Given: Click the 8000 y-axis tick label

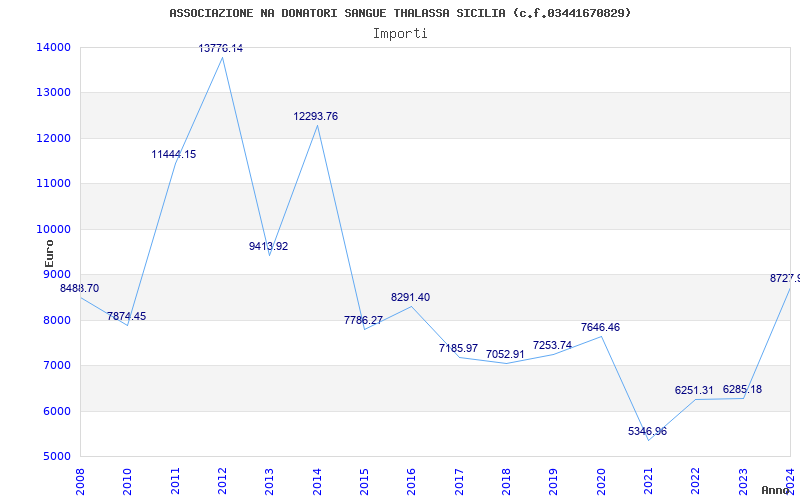Looking at the screenshot, I should [56, 320].
